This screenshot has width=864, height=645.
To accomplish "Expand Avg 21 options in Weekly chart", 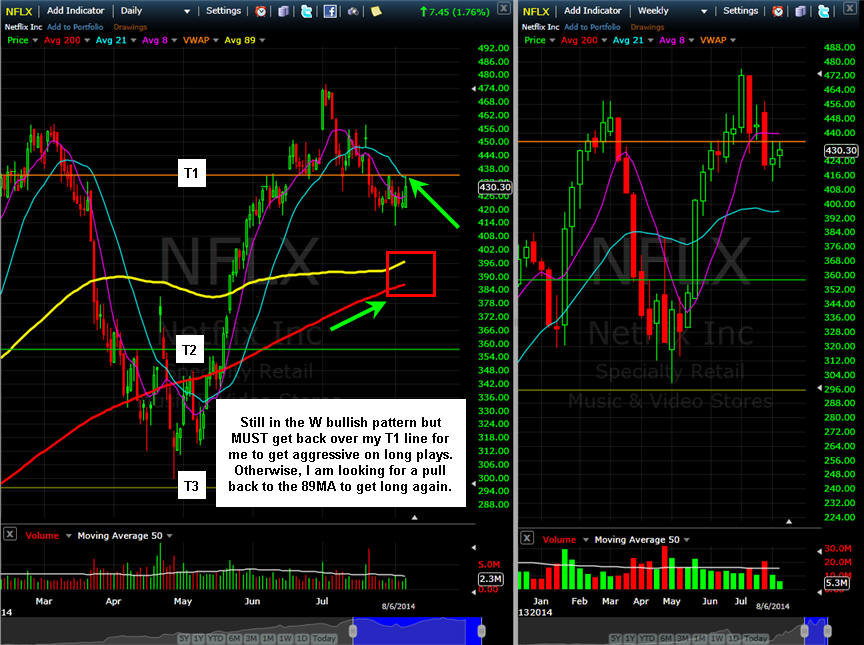I will 650,40.
